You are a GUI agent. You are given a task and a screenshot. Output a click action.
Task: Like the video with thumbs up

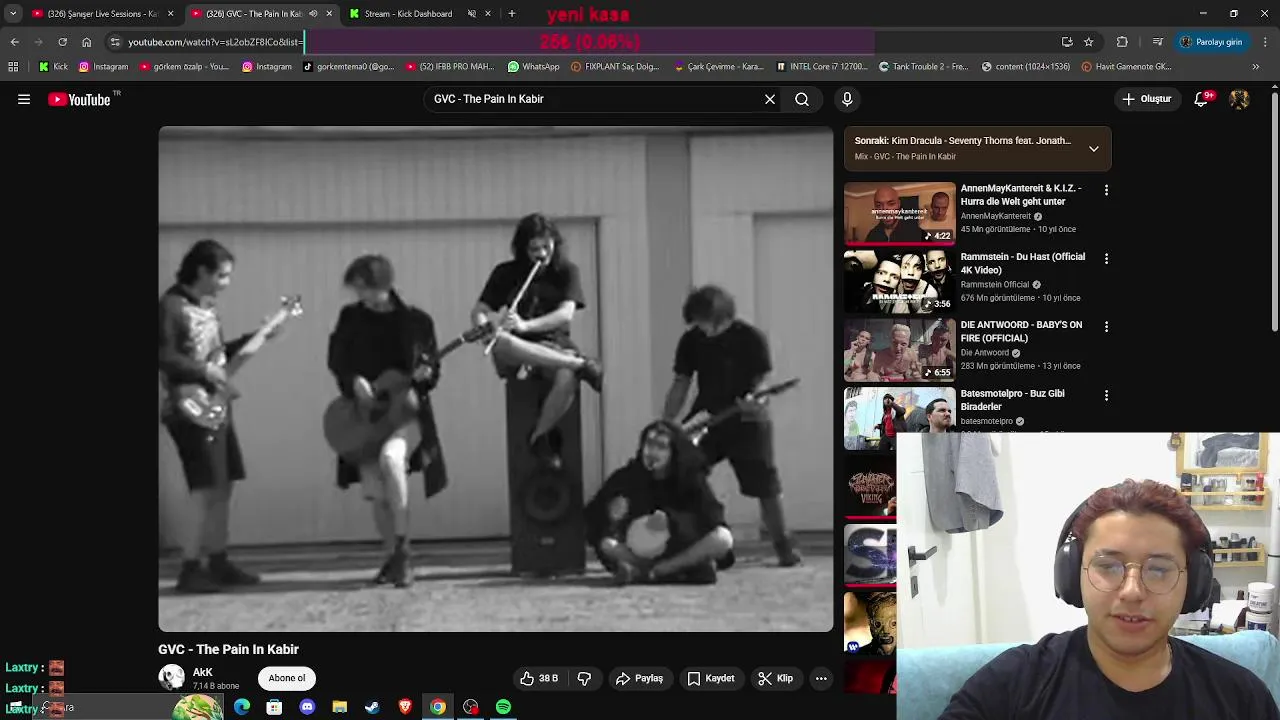pyautogui.click(x=539, y=678)
